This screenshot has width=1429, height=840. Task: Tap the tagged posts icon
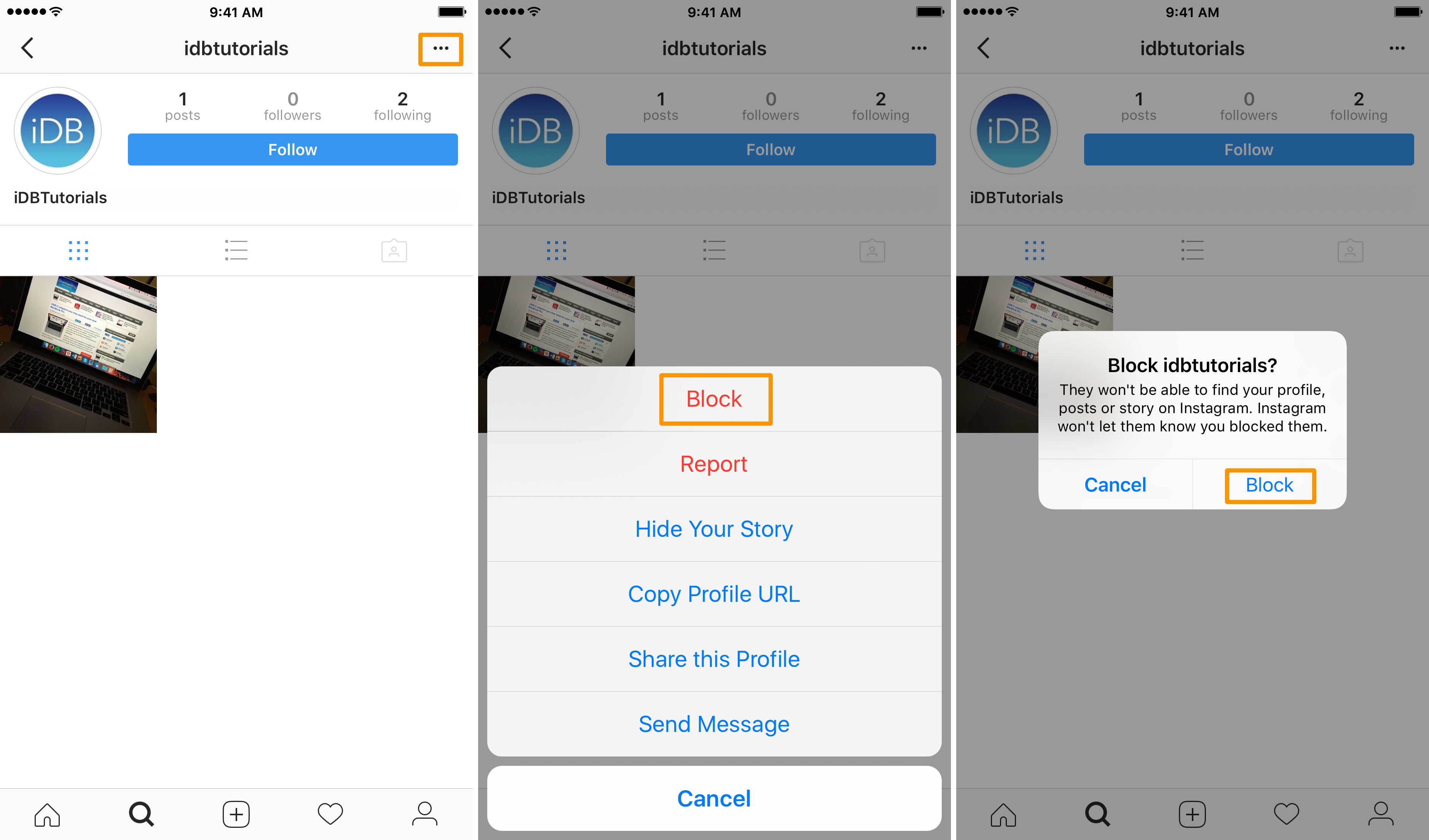click(x=394, y=250)
